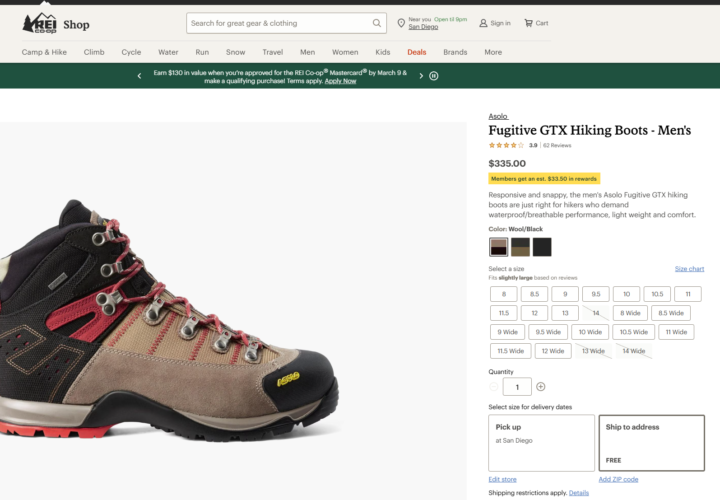Select size 9.5 Wide
This screenshot has height=500, width=720.
pyautogui.click(x=548, y=332)
